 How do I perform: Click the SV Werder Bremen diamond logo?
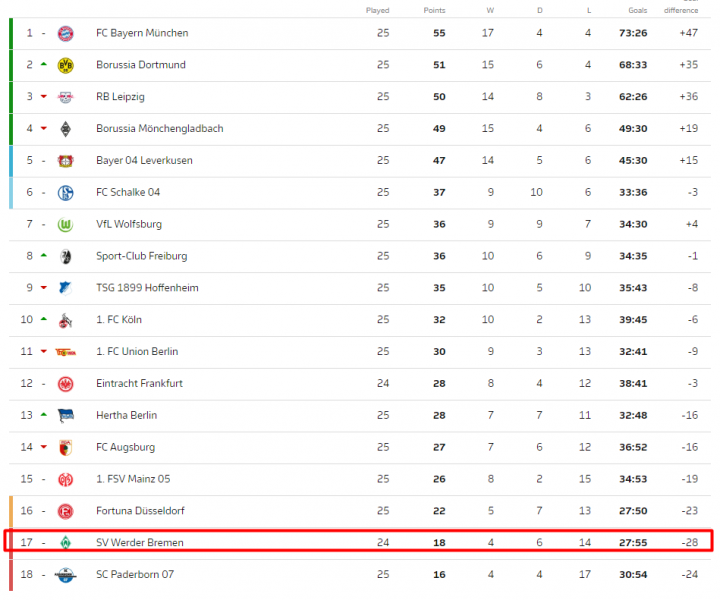click(66, 543)
